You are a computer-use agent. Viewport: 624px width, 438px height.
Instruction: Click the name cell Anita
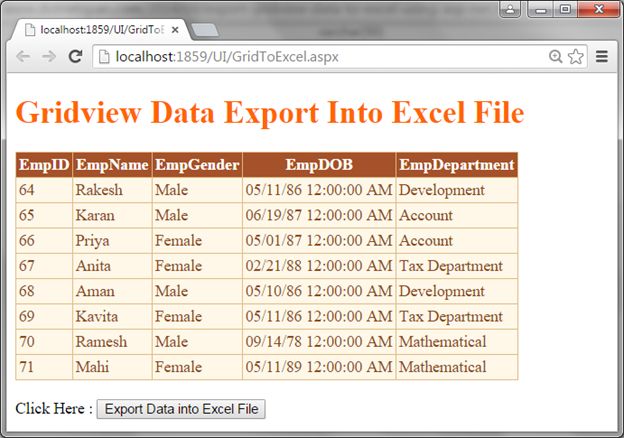[x=112, y=266]
